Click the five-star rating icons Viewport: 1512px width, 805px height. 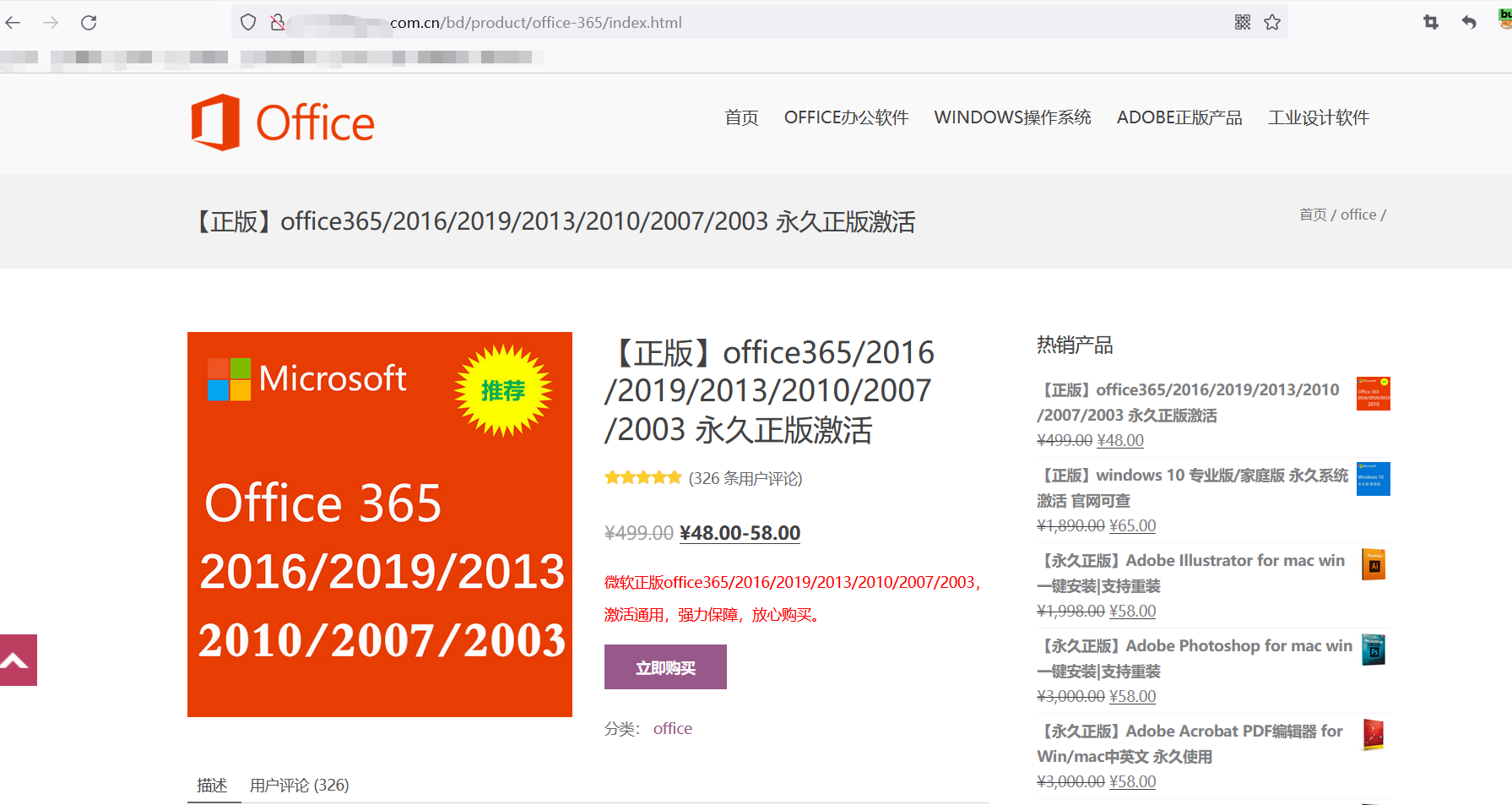(643, 478)
